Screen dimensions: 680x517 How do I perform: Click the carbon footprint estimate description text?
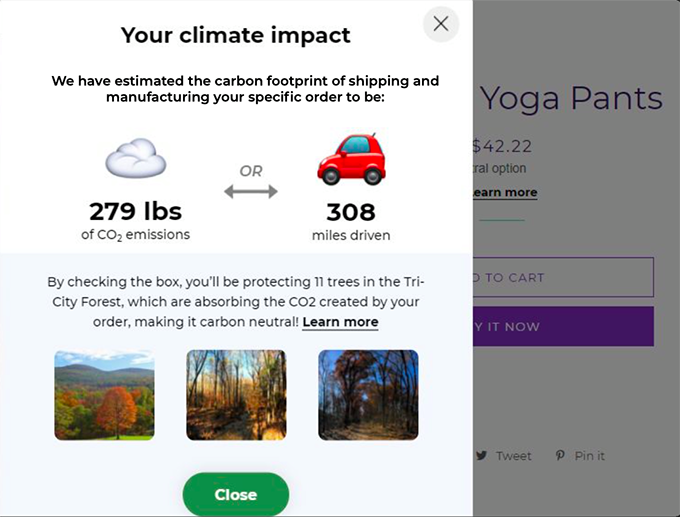(245, 90)
